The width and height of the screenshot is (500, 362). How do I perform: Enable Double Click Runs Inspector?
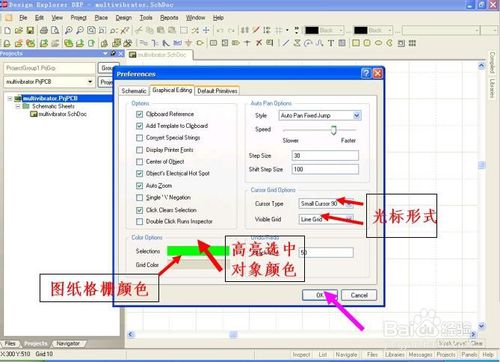click(x=139, y=221)
